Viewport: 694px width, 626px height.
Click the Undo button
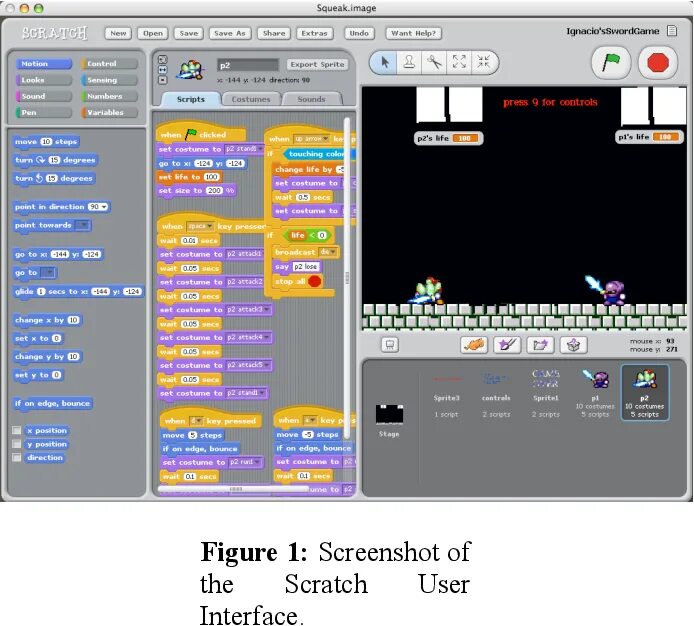pyautogui.click(x=359, y=33)
